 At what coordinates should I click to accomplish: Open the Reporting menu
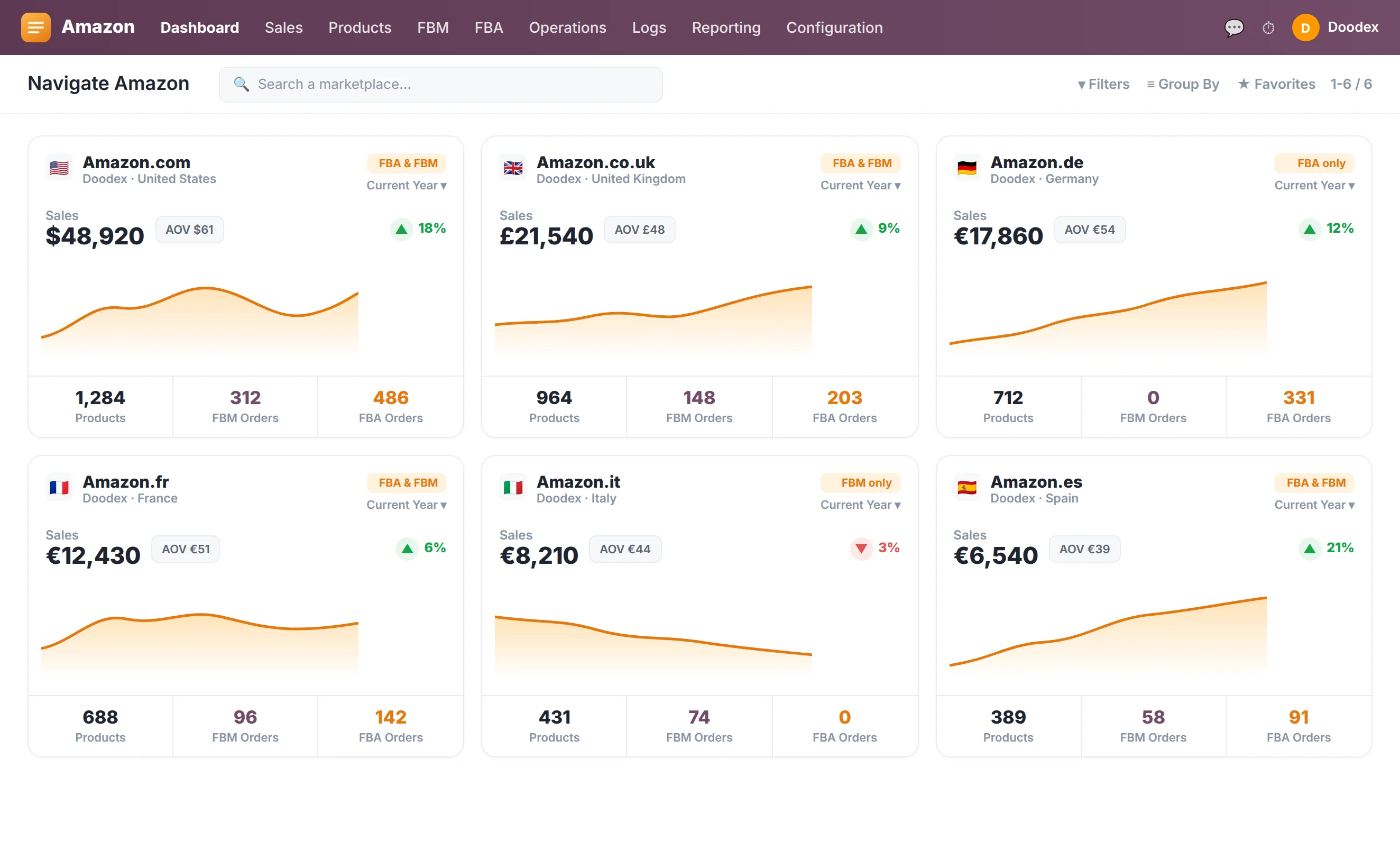tap(725, 28)
